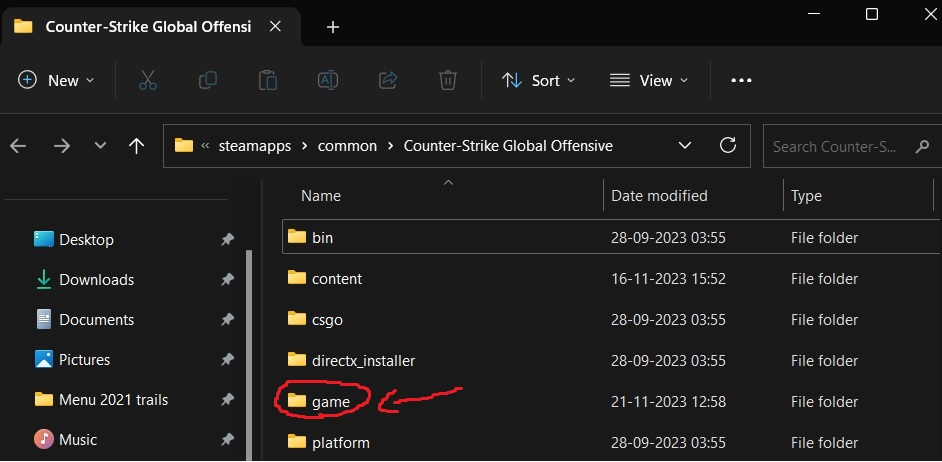Click the Cut scissors icon
The height and width of the screenshot is (462, 942).
[148, 80]
